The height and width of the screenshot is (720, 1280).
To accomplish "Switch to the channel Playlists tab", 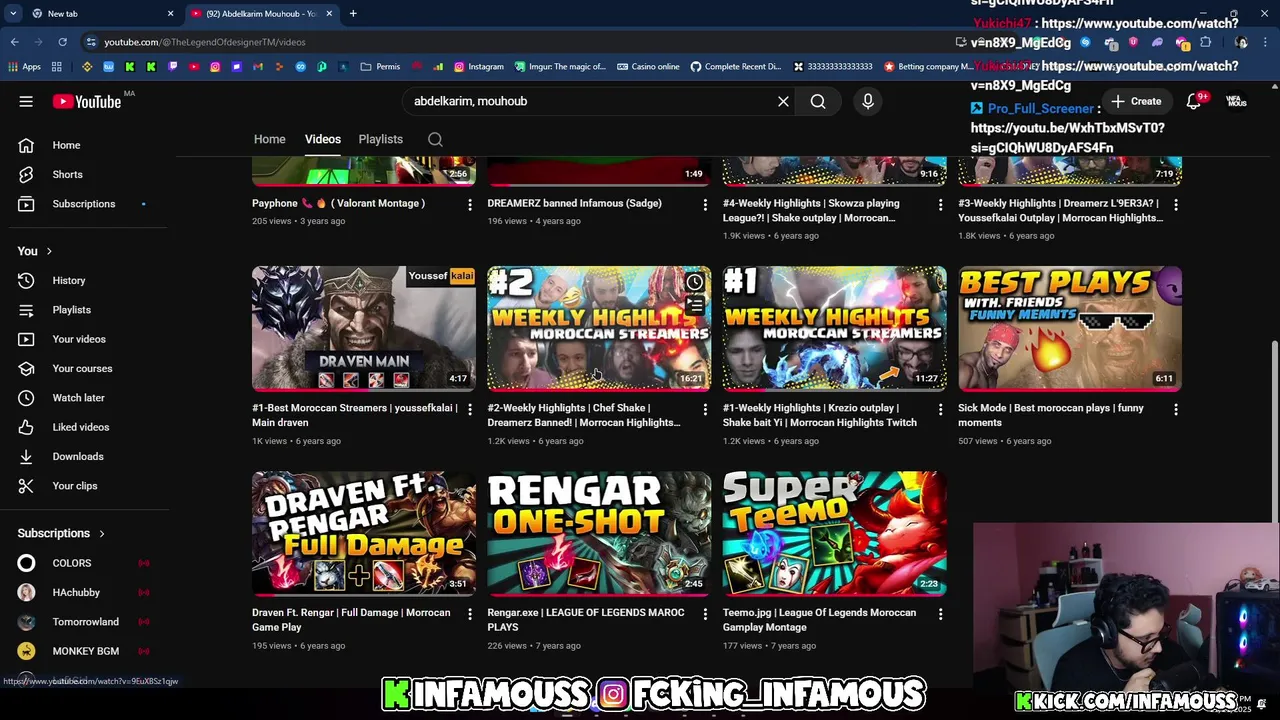I will point(380,139).
